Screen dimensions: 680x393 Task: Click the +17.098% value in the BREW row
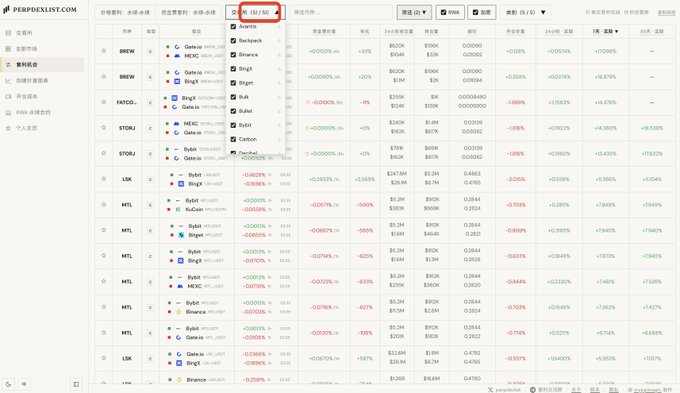coord(605,51)
